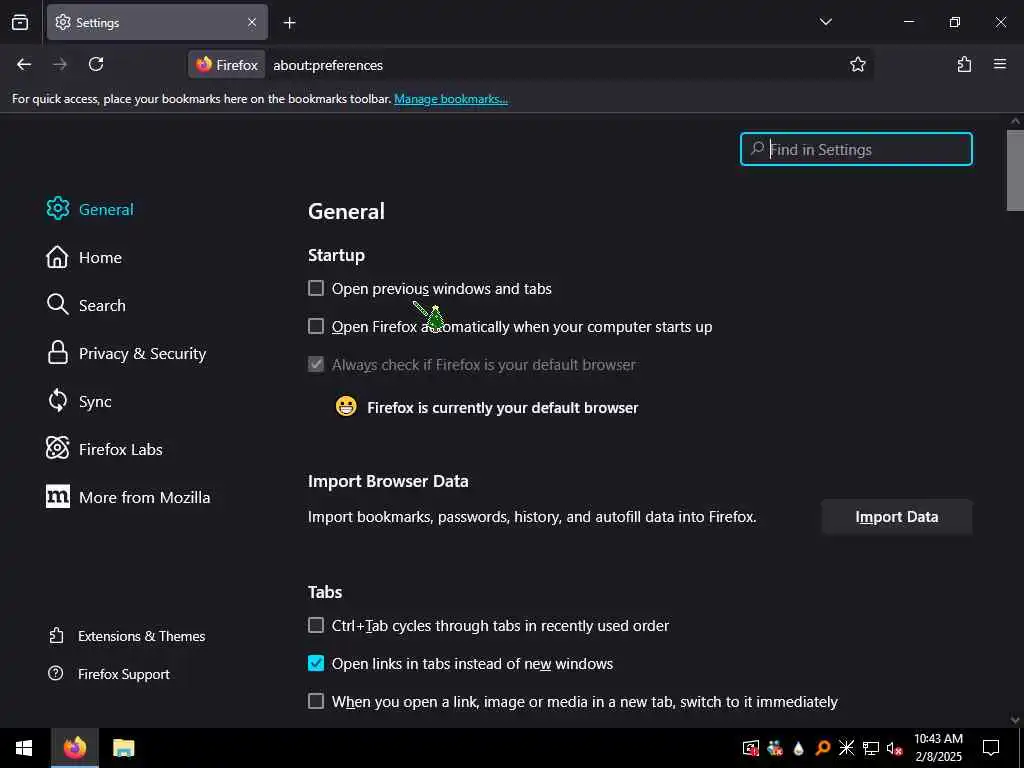Click the scrollbar up arrow
Viewport: 1024px width, 768px height.
pyautogui.click(x=1015, y=121)
